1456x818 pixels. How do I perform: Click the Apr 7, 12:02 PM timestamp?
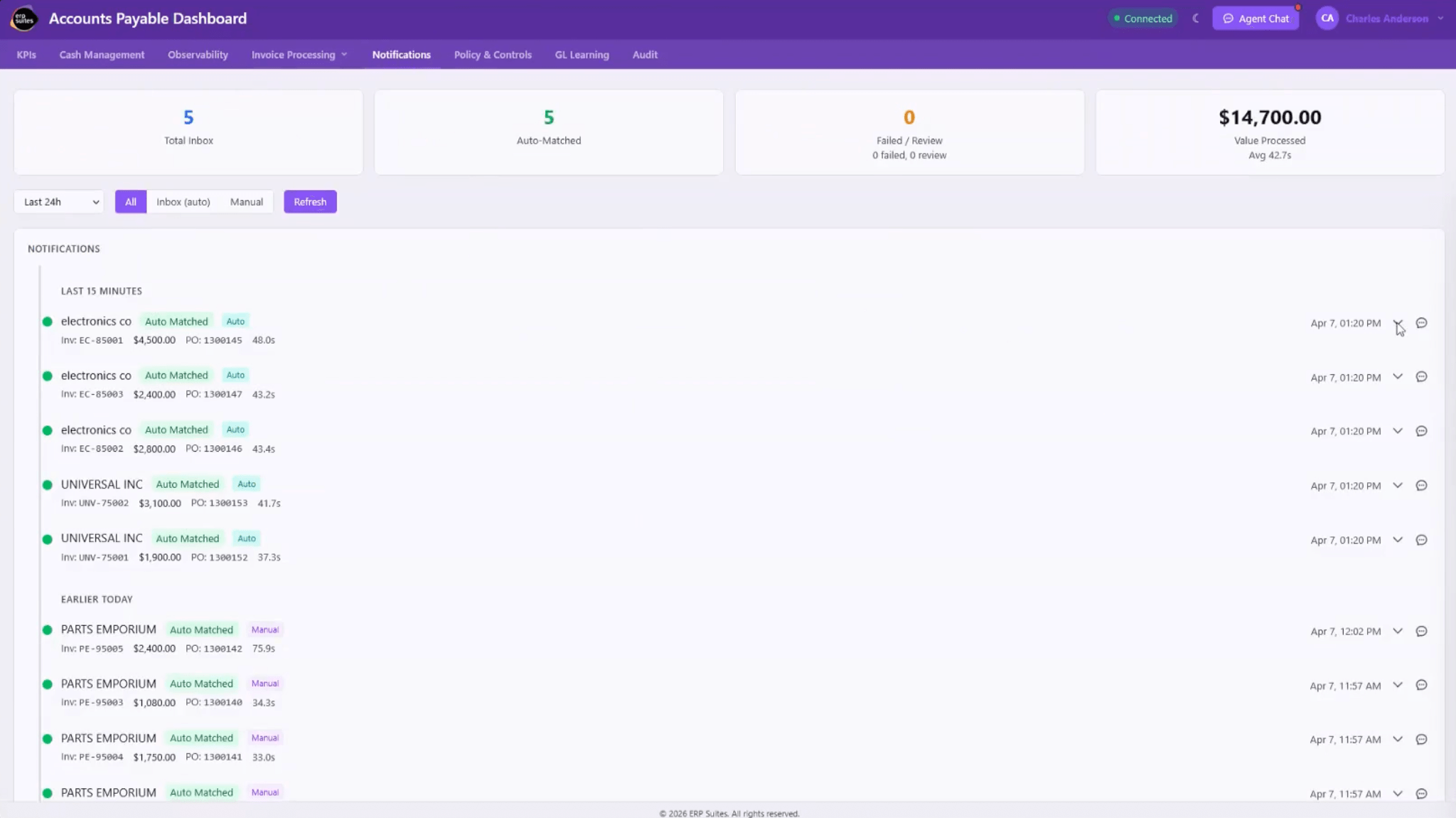click(x=1345, y=632)
